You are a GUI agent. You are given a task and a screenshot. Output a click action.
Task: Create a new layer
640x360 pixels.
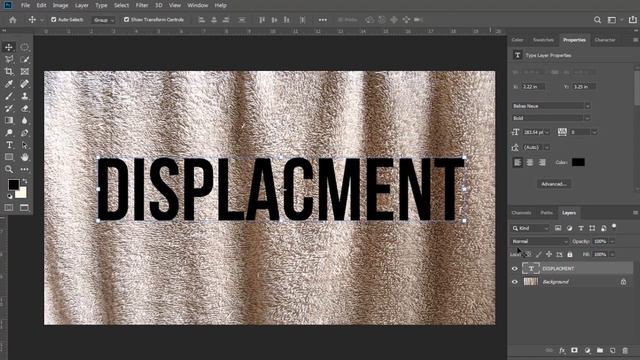[x=612, y=350]
